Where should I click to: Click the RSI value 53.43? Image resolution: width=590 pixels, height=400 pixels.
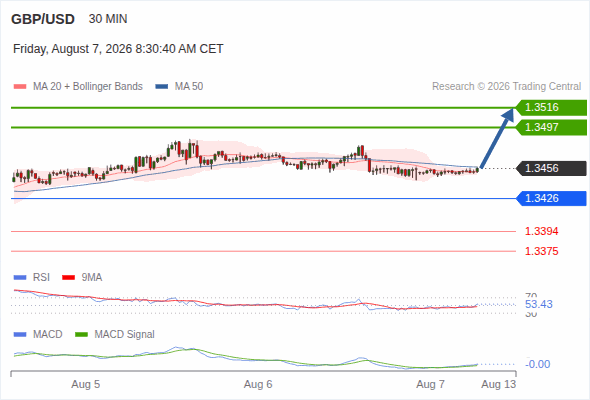(539, 304)
